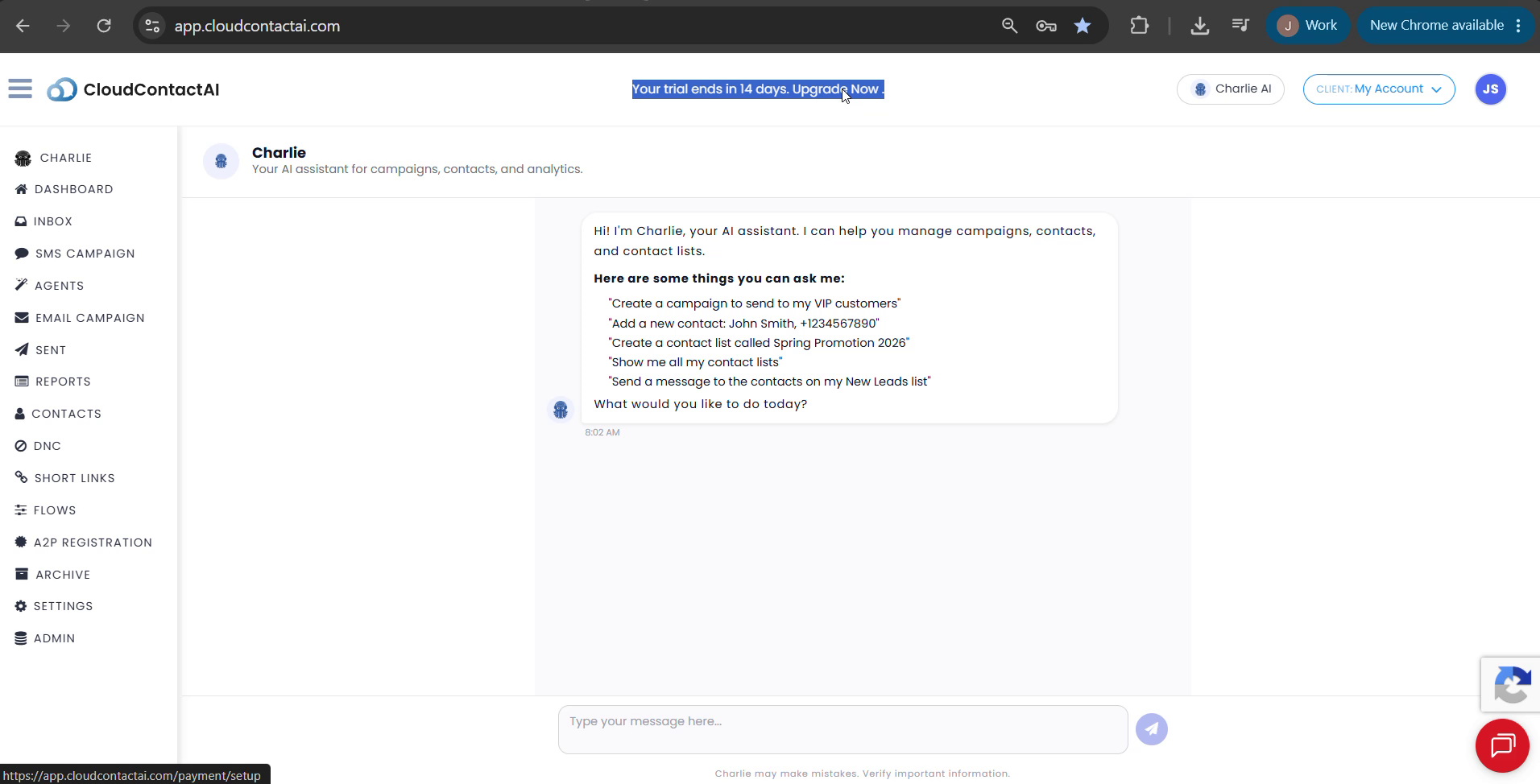Viewport: 1540px width, 784px height.
Task: Go back in browser
Action: [x=23, y=26]
